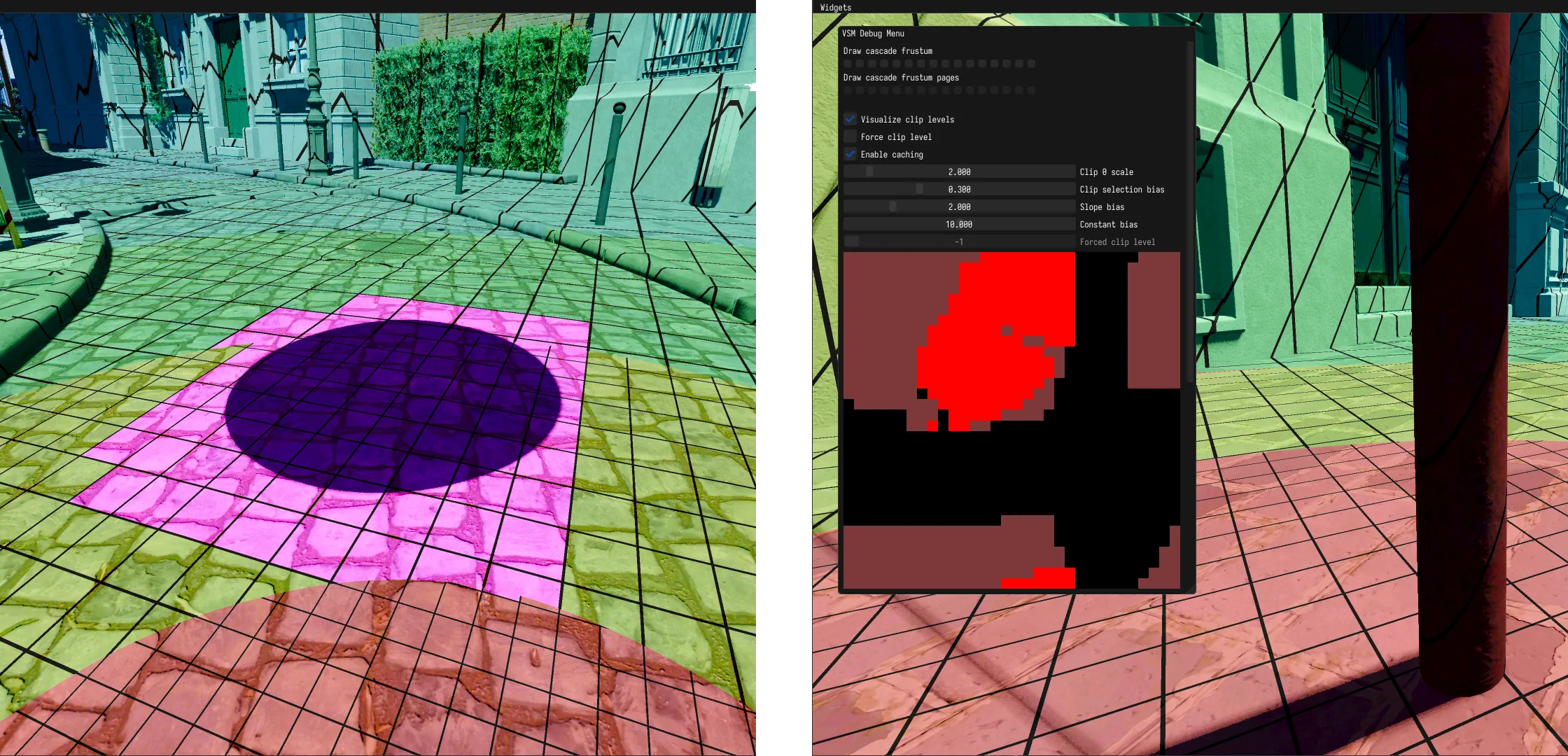Click the 'Clip 0 scale' label
1568x756 pixels.
[x=1106, y=172]
